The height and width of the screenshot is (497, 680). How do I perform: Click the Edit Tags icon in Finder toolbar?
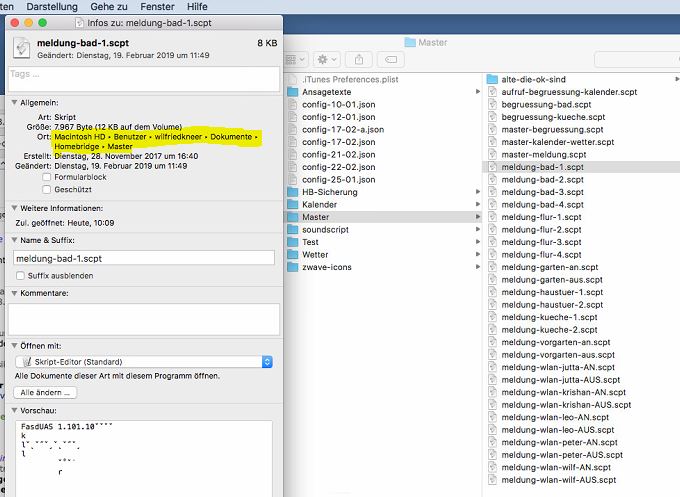391,61
